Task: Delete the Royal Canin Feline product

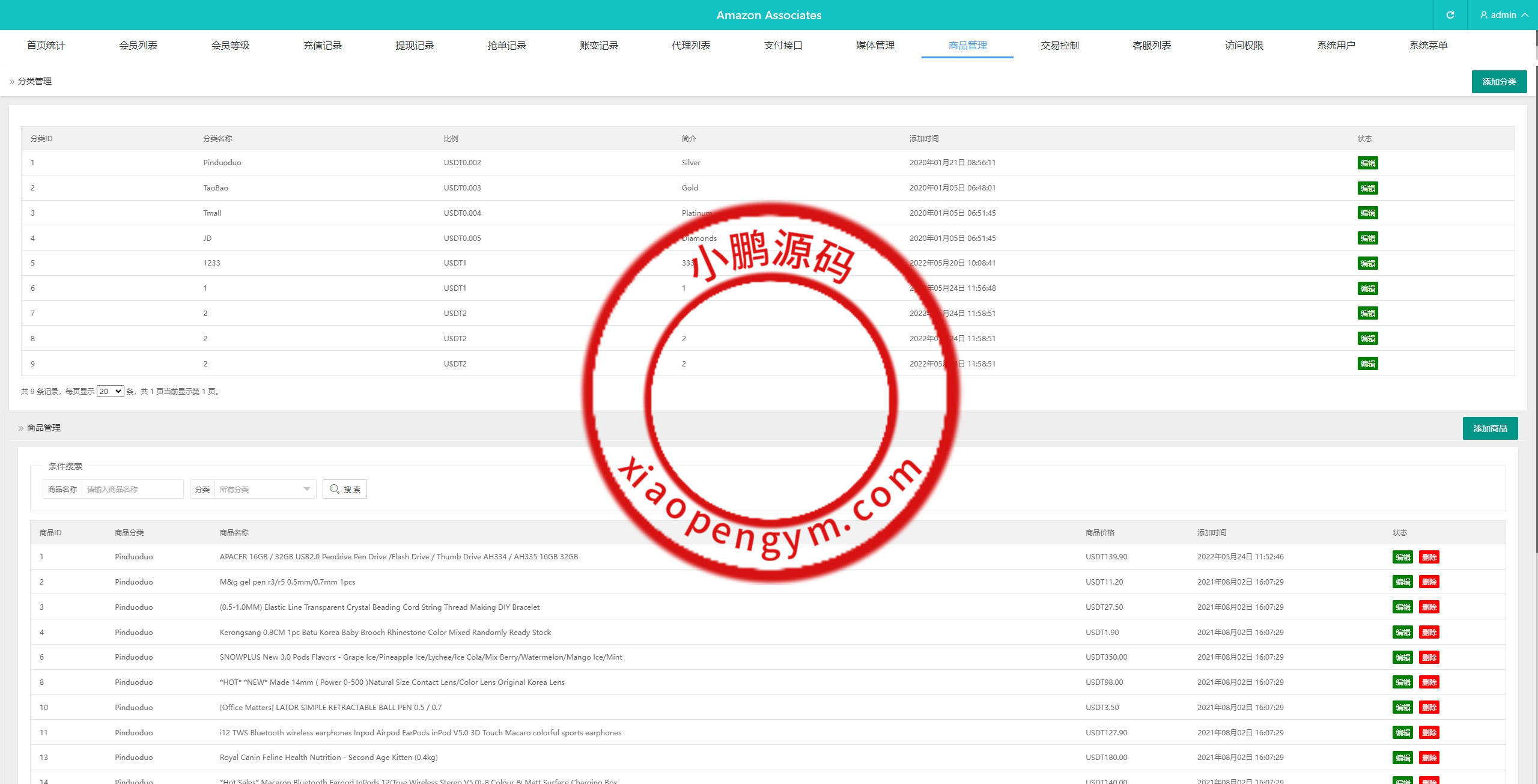Action: pyautogui.click(x=1429, y=758)
